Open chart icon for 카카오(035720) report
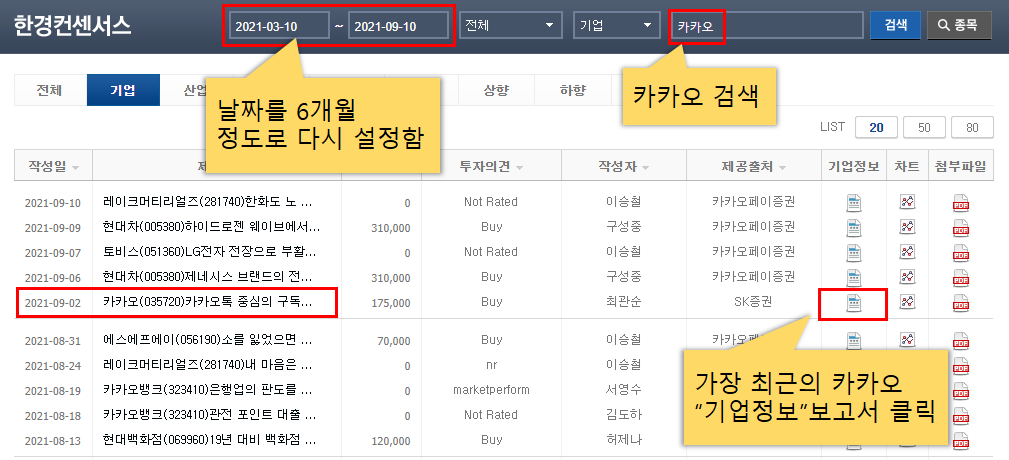The height and width of the screenshot is (460, 1009). click(x=907, y=301)
